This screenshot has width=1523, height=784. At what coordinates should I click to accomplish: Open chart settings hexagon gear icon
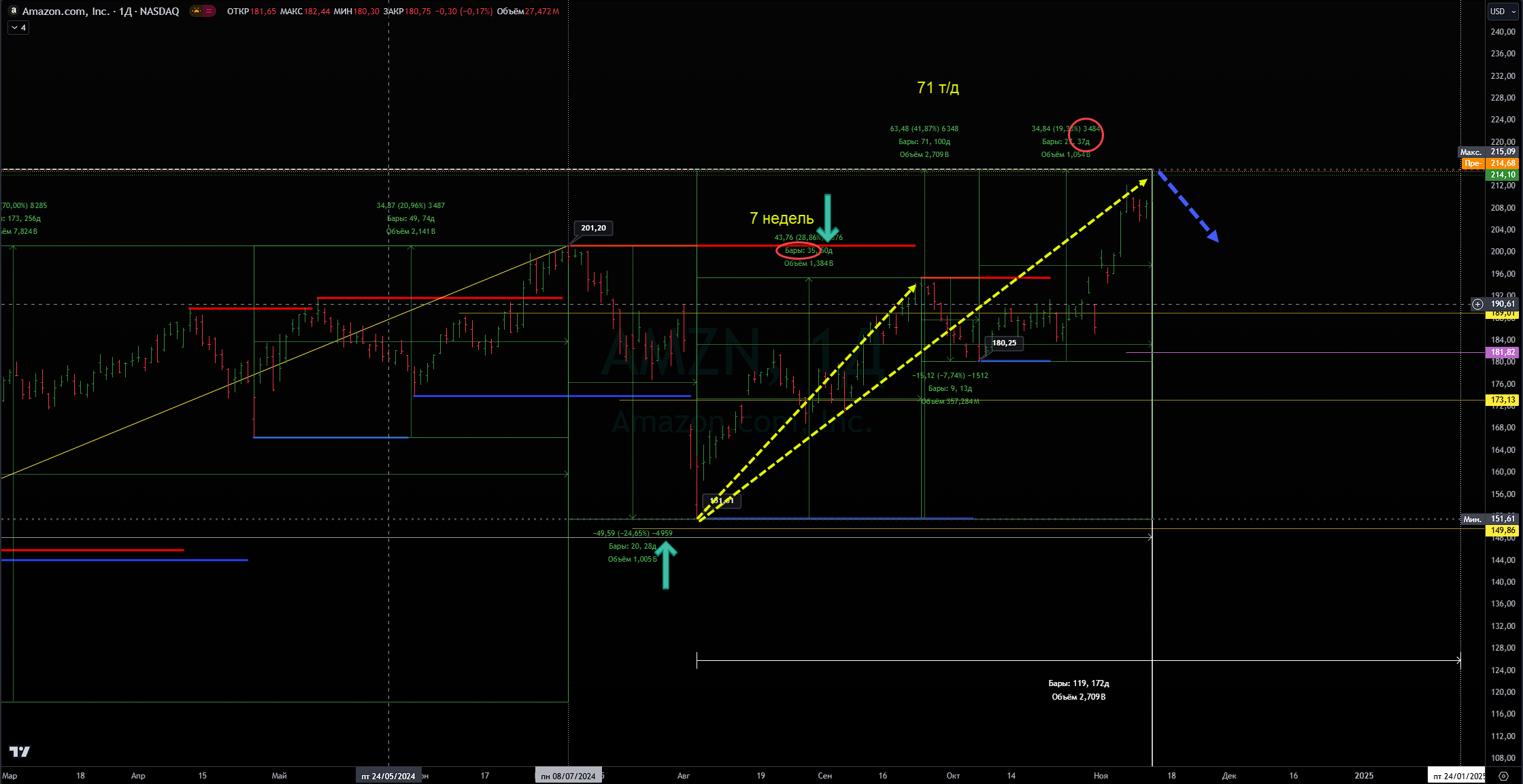tap(1503, 776)
